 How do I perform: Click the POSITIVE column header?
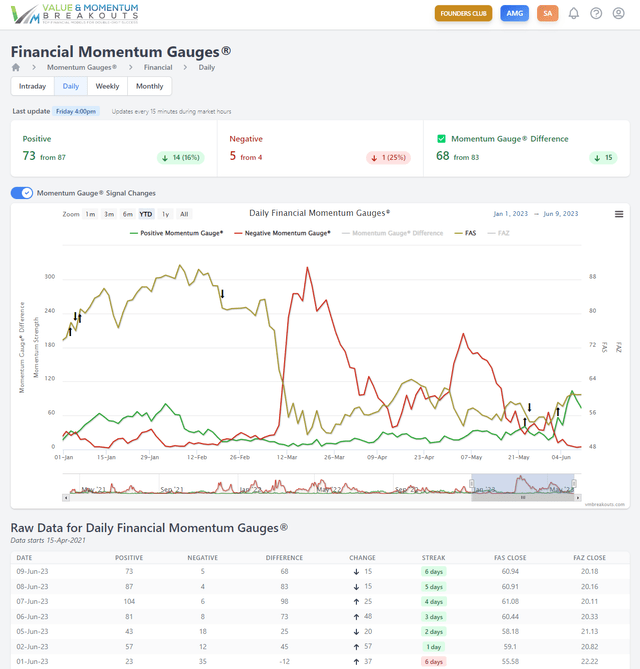[129, 558]
